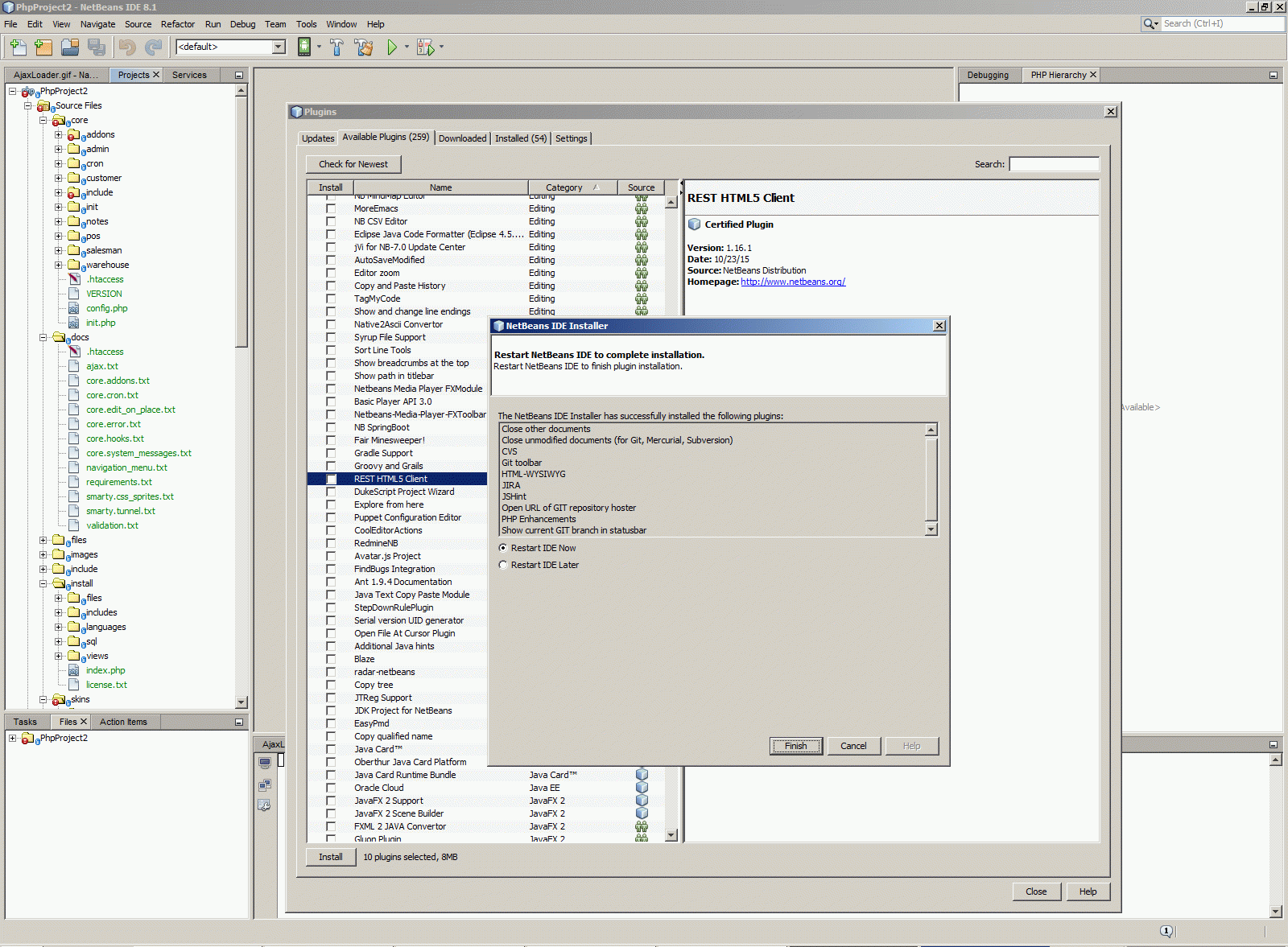Open the netbeans.org homepage link
The image size is (1288, 947).
point(793,282)
